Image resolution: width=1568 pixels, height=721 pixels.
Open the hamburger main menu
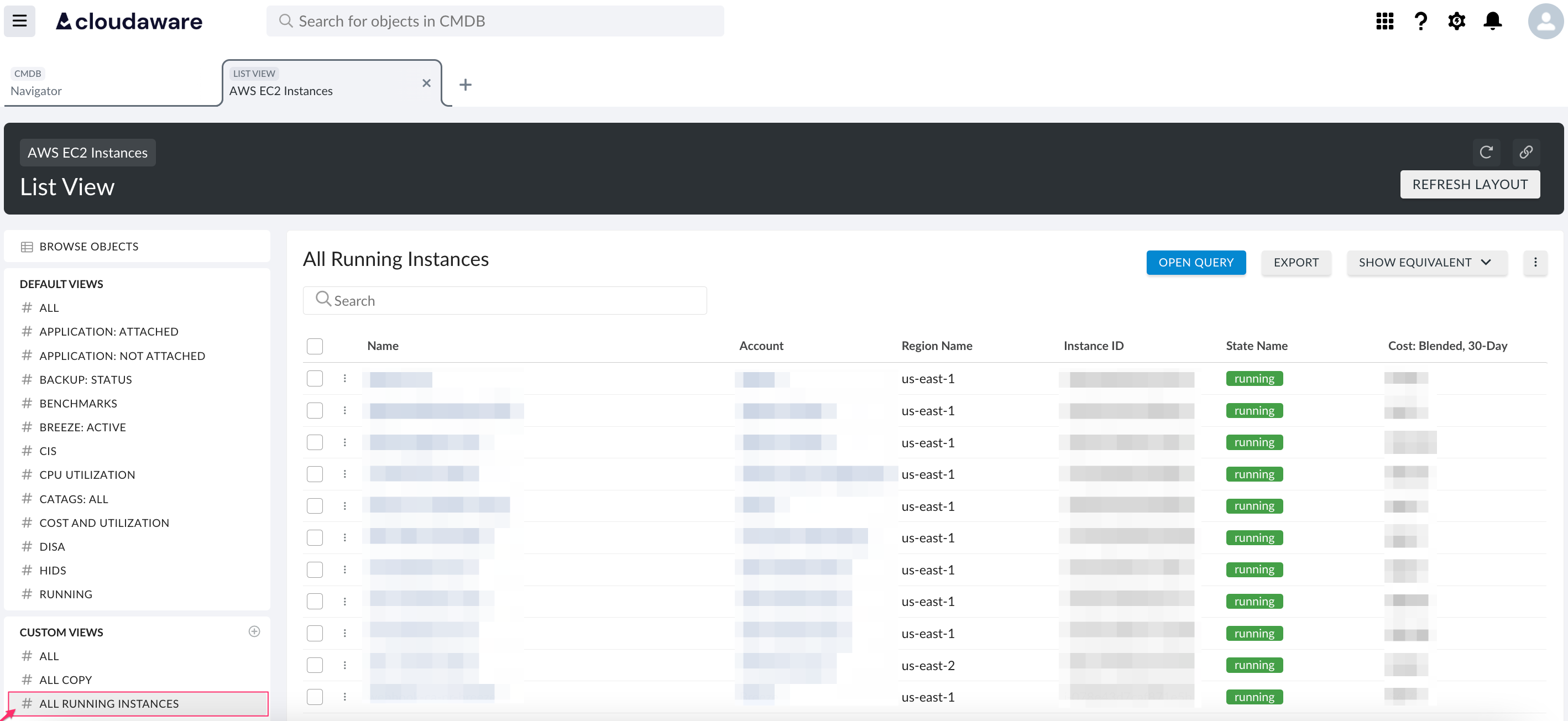(x=19, y=22)
